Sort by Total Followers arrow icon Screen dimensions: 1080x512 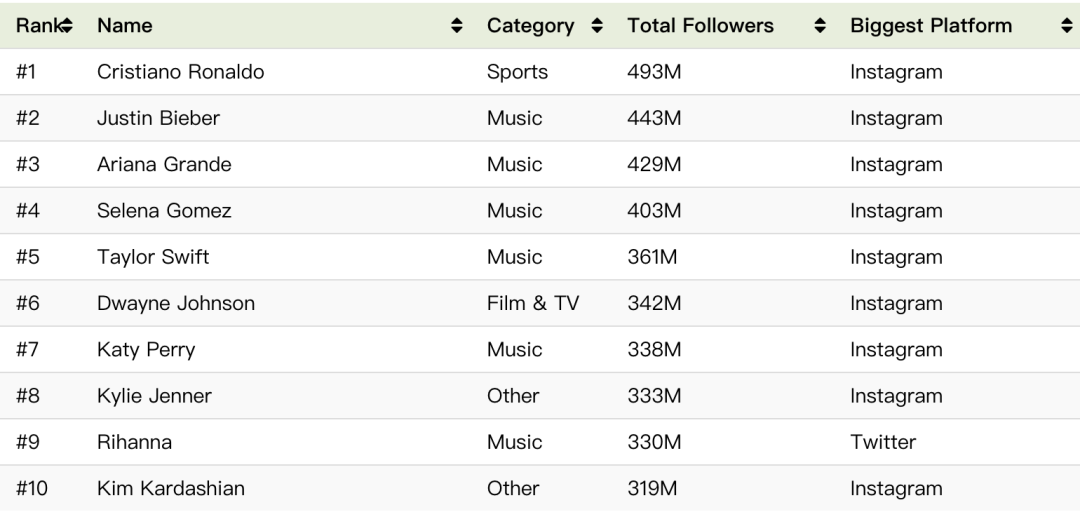pos(820,25)
